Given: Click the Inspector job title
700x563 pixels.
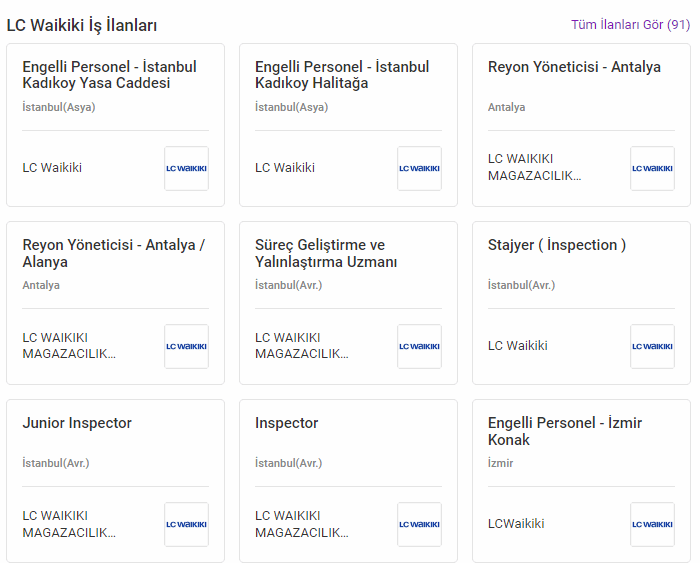Looking at the screenshot, I should pyautogui.click(x=287, y=423).
